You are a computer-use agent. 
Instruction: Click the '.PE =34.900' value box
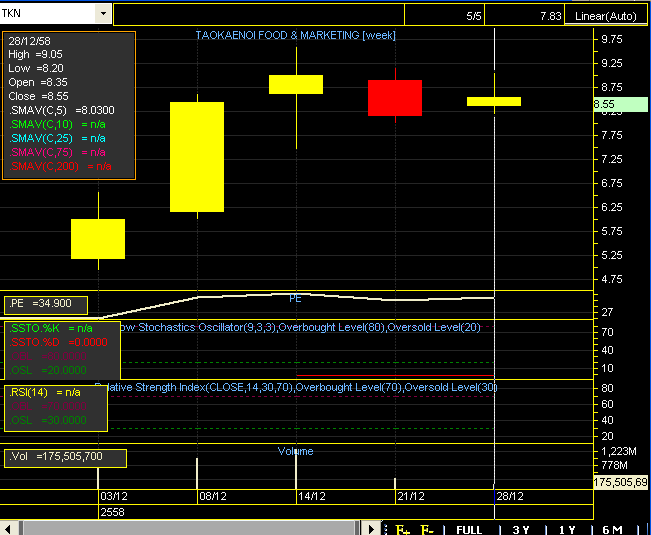click(x=46, y=305)
